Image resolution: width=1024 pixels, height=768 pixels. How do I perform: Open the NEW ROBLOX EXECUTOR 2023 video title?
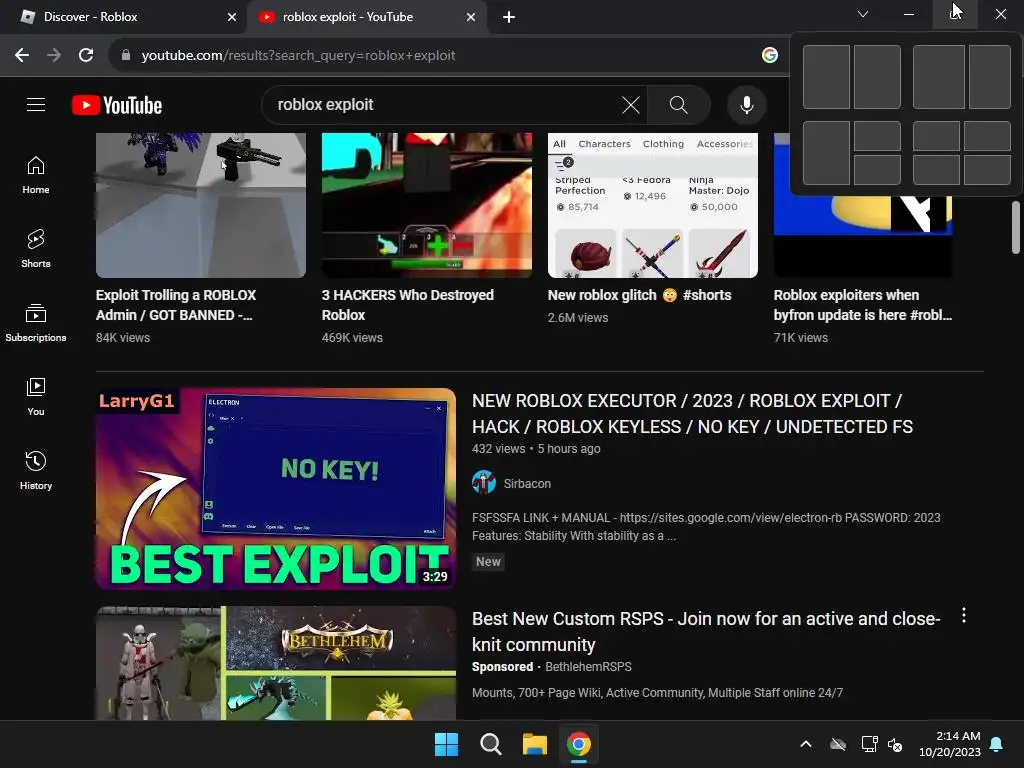(692, 413)
